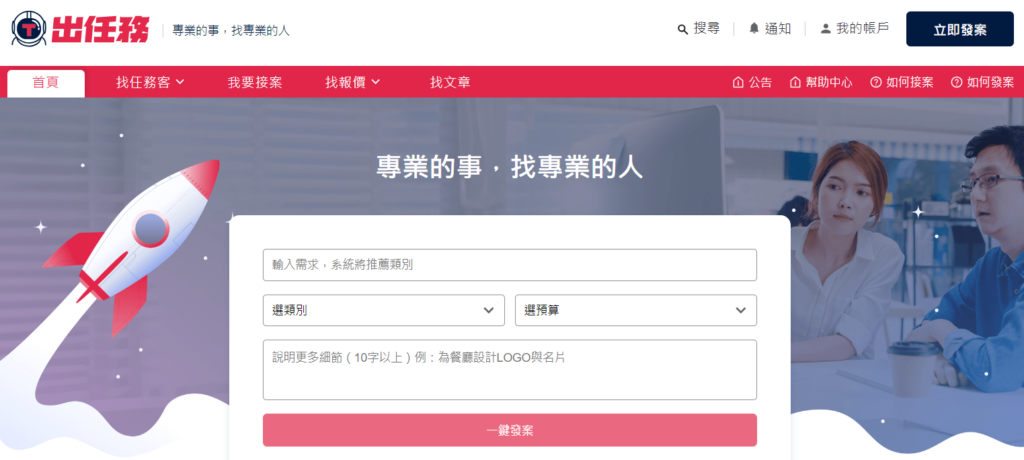
Task: Click the question icon beside 如何發案
Action: (956, 82)
